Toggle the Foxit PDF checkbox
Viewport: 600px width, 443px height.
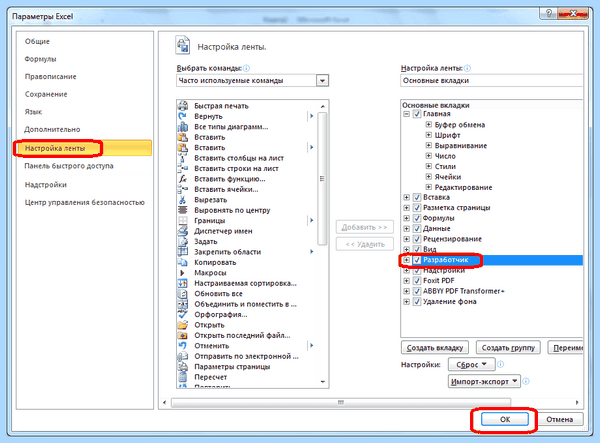[417, 280]
